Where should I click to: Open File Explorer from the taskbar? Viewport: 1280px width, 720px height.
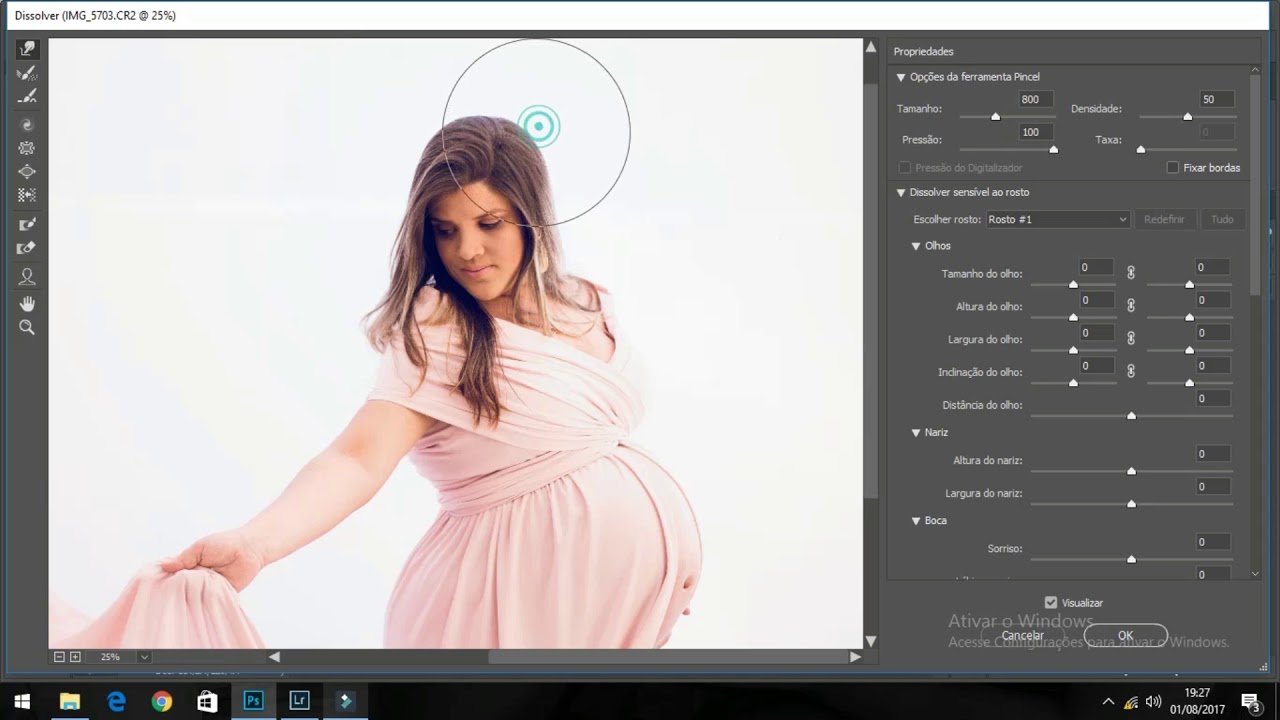pos(70,701)
